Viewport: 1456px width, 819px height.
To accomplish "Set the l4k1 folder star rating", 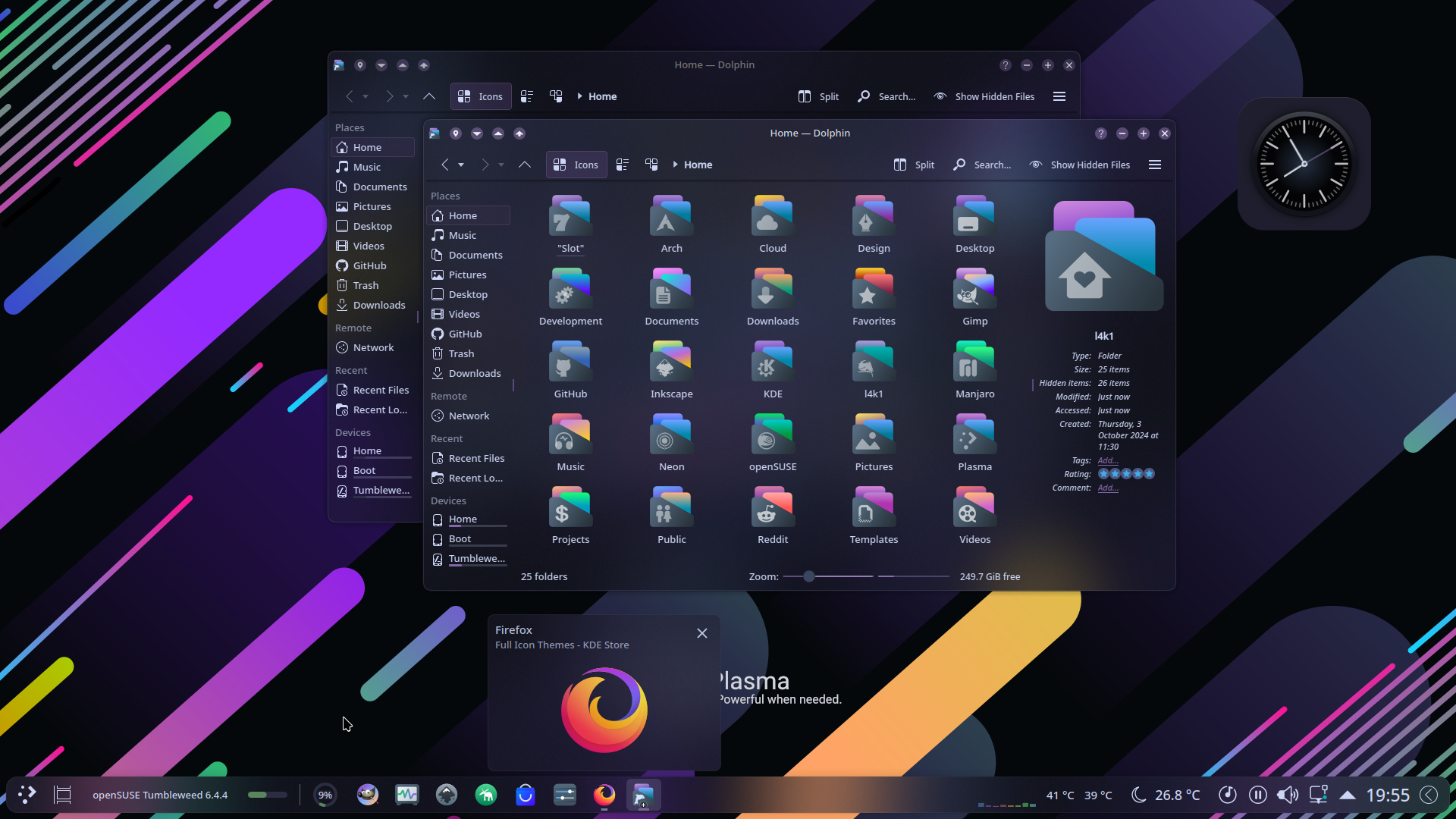I will (1126, 473).
